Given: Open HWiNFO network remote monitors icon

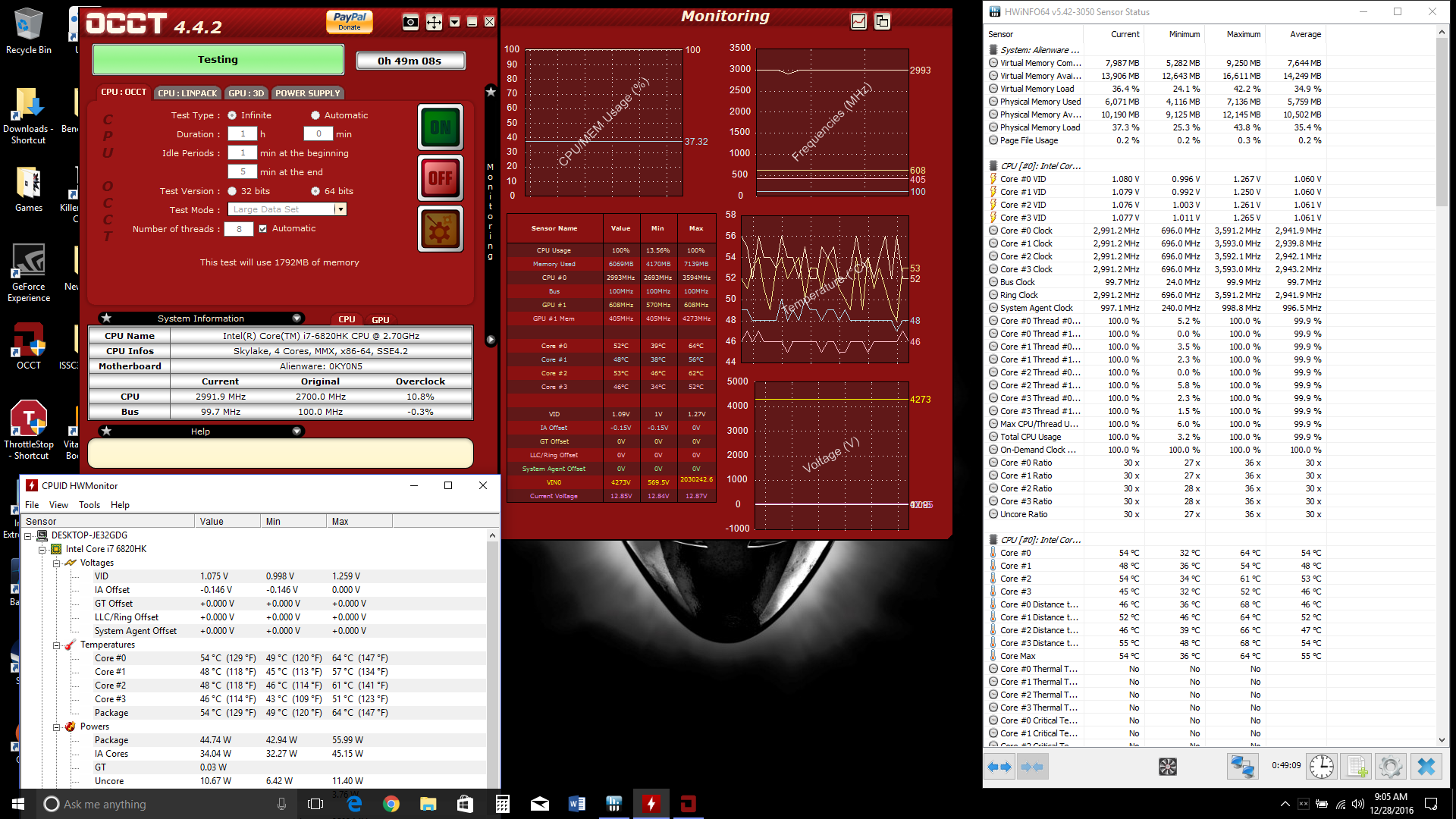Looking at the screenshot, I should pyautogui.click(x=1242, y=767).
